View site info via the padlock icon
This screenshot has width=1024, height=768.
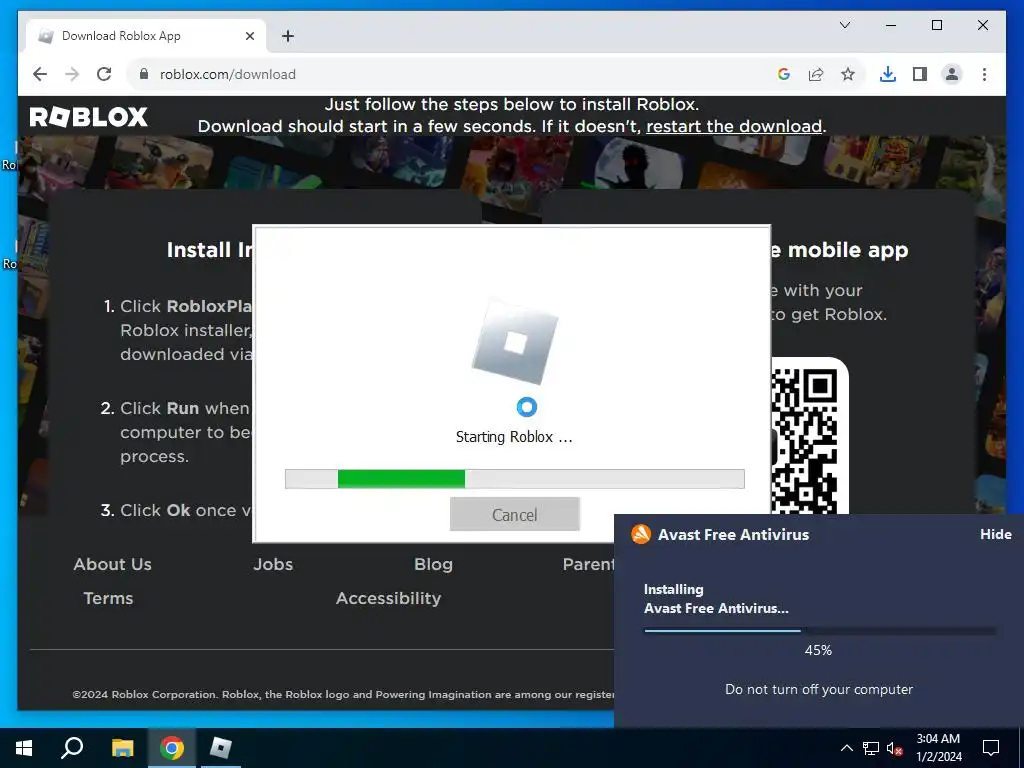point(144,74)
